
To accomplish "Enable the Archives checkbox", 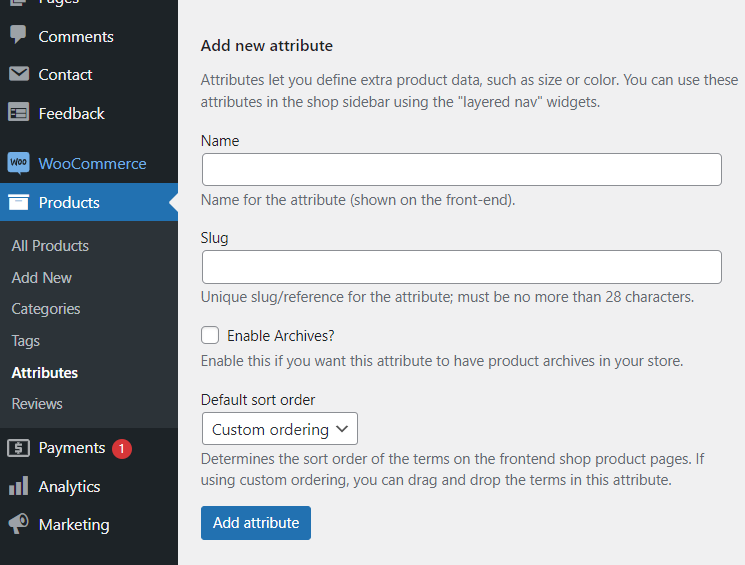I will click(x=210, y=336).
